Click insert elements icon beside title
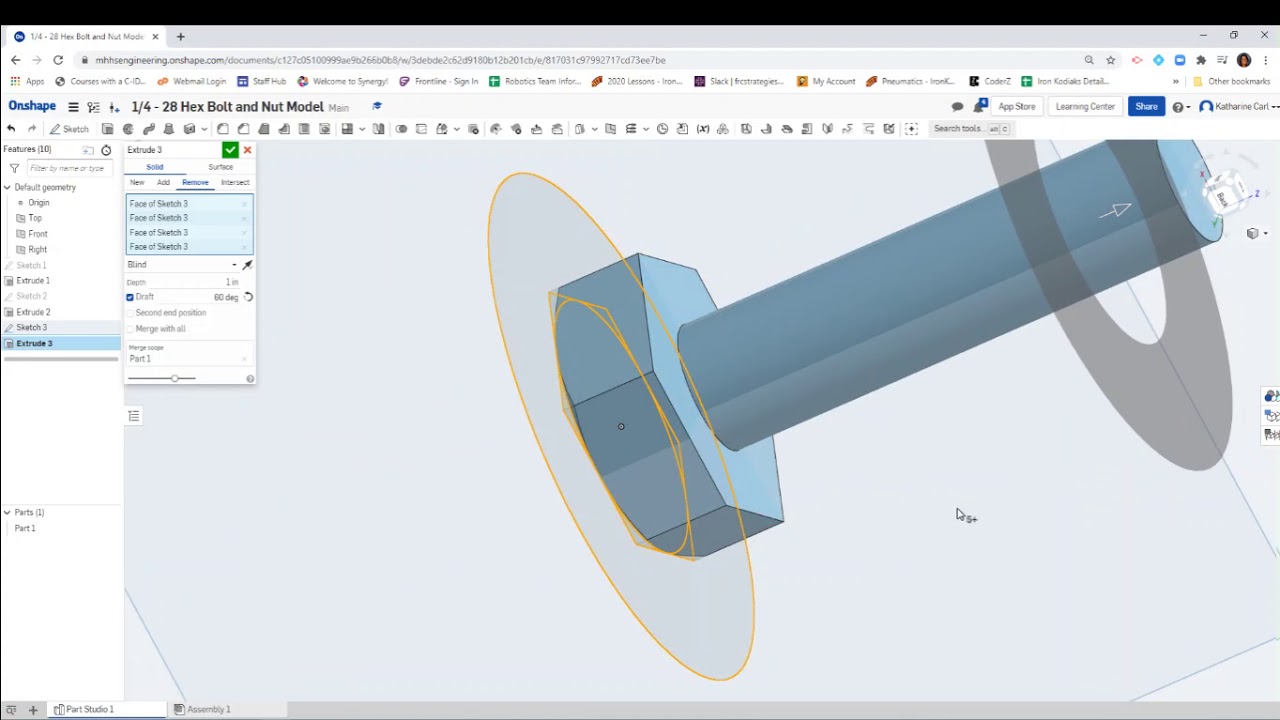The image size is (1280, 720). coord(114,107)
